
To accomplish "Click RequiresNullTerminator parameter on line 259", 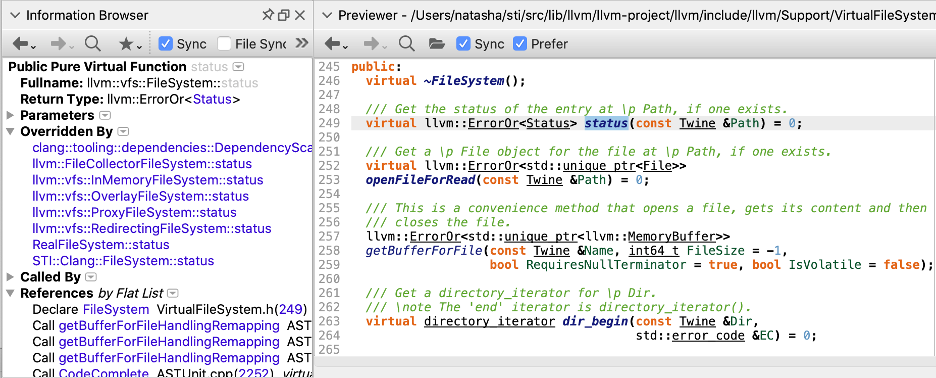I will click(x=606, y=265).
